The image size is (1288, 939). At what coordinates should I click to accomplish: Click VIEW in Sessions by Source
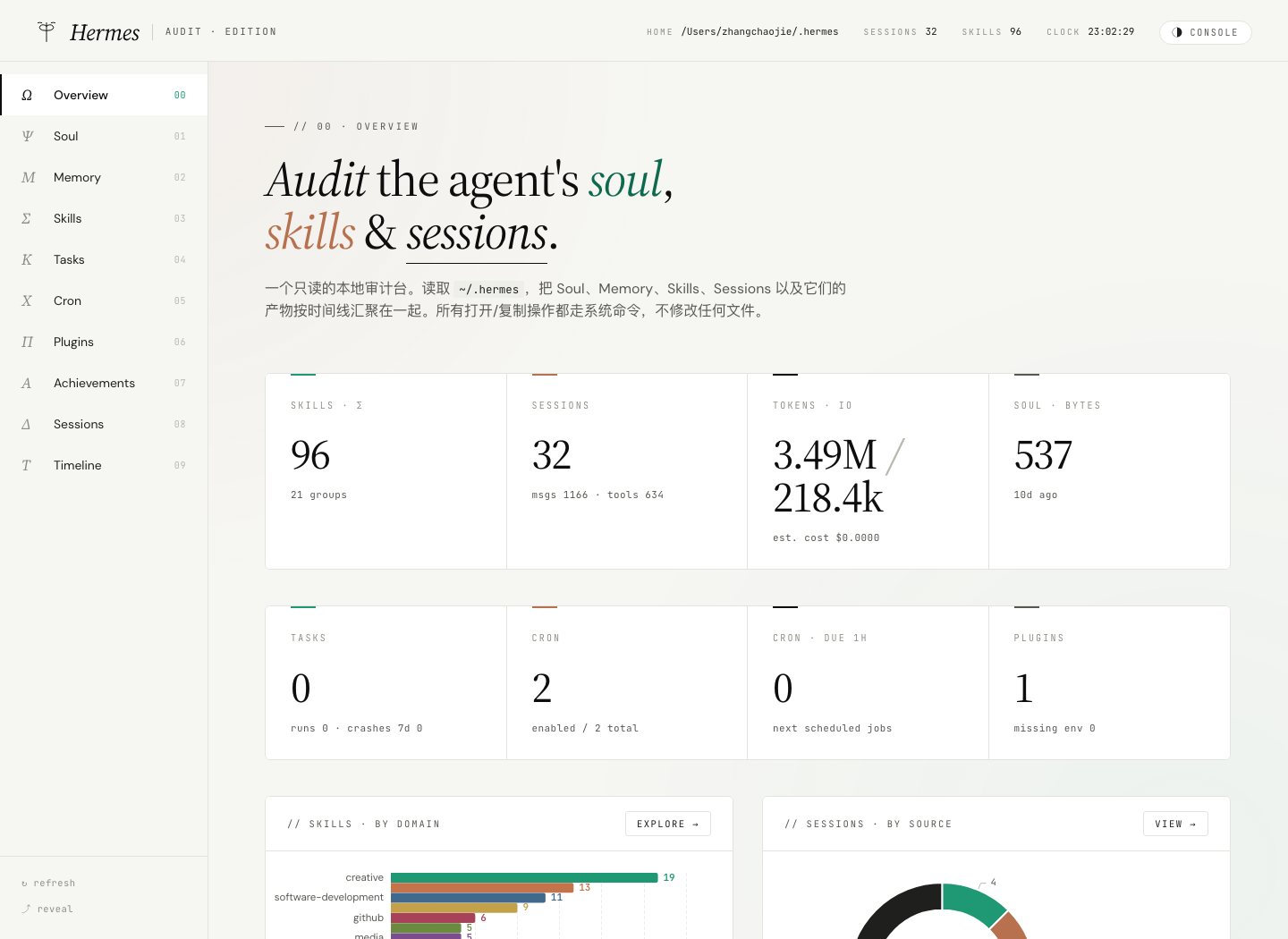(x=1175, y=824)
